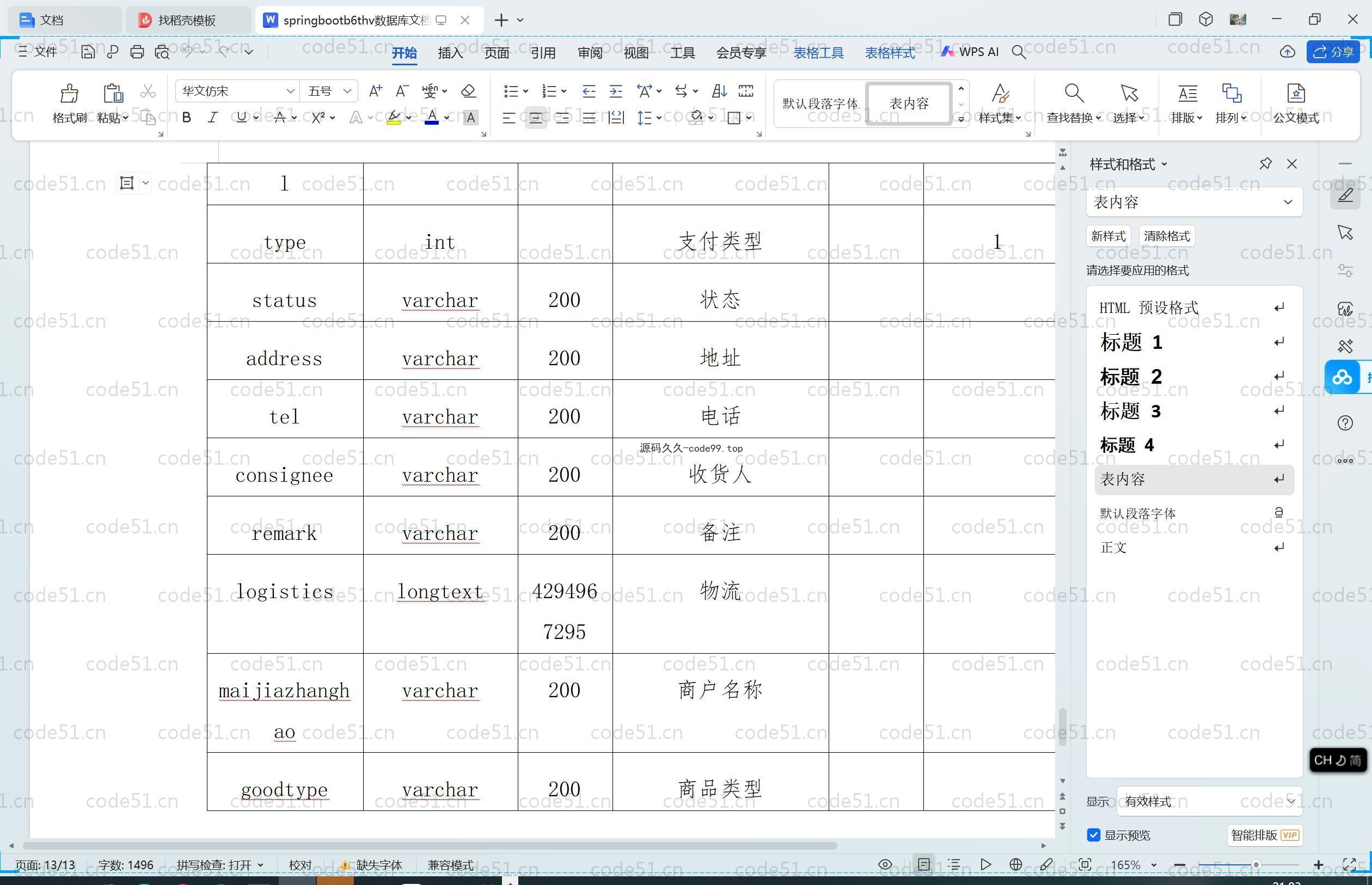Click the Print Preview icon
The width and height of the screenshot is (1372, 885).
[162, 52]
